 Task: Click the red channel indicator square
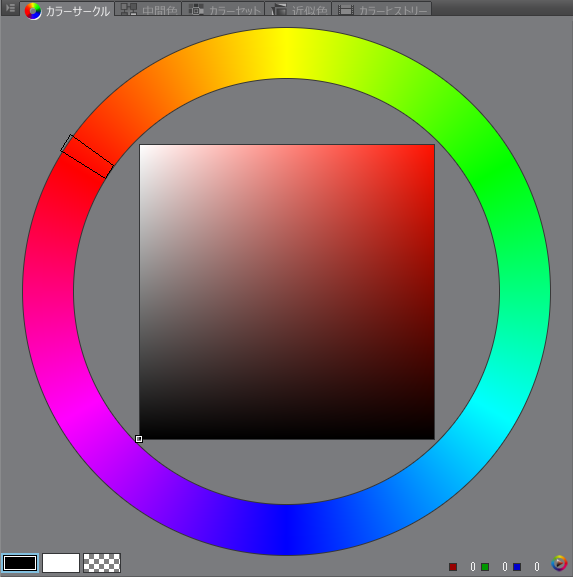pos(453,567)
